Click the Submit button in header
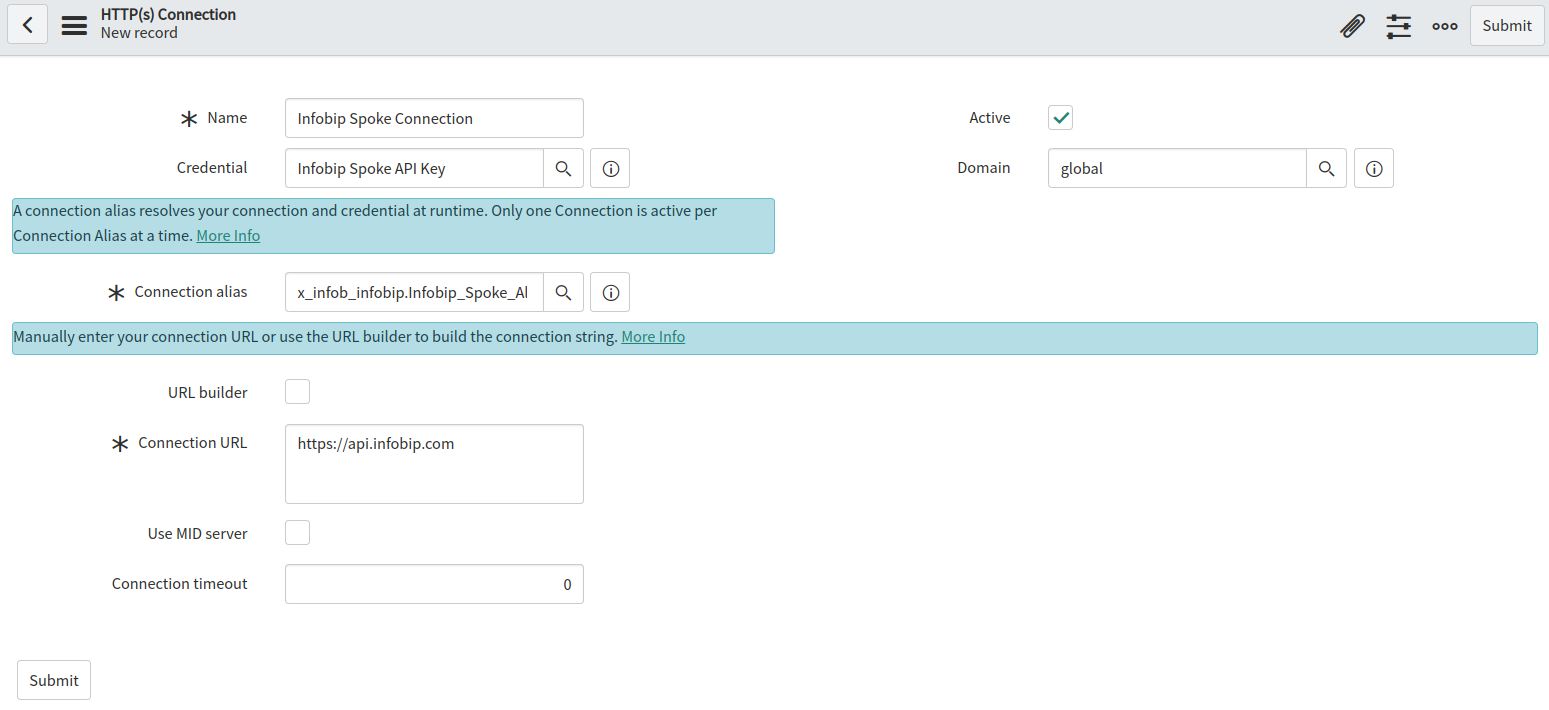 coord(1506,26)
